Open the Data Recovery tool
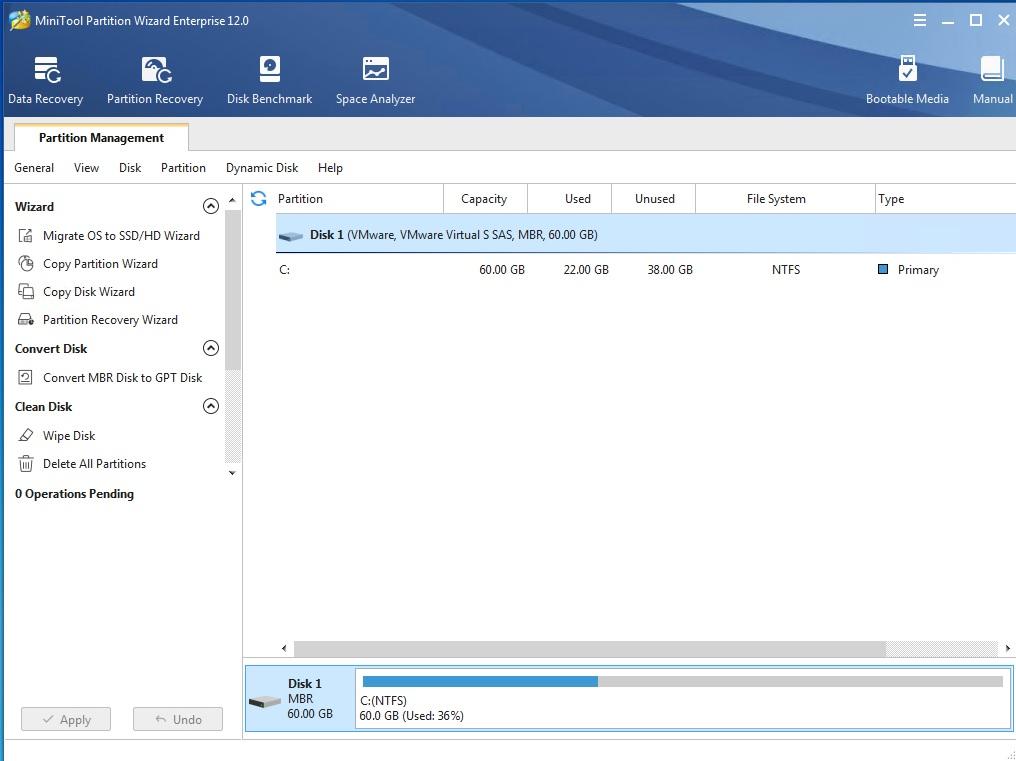Screen dimensions: 1016x761 tap(46, 80)
